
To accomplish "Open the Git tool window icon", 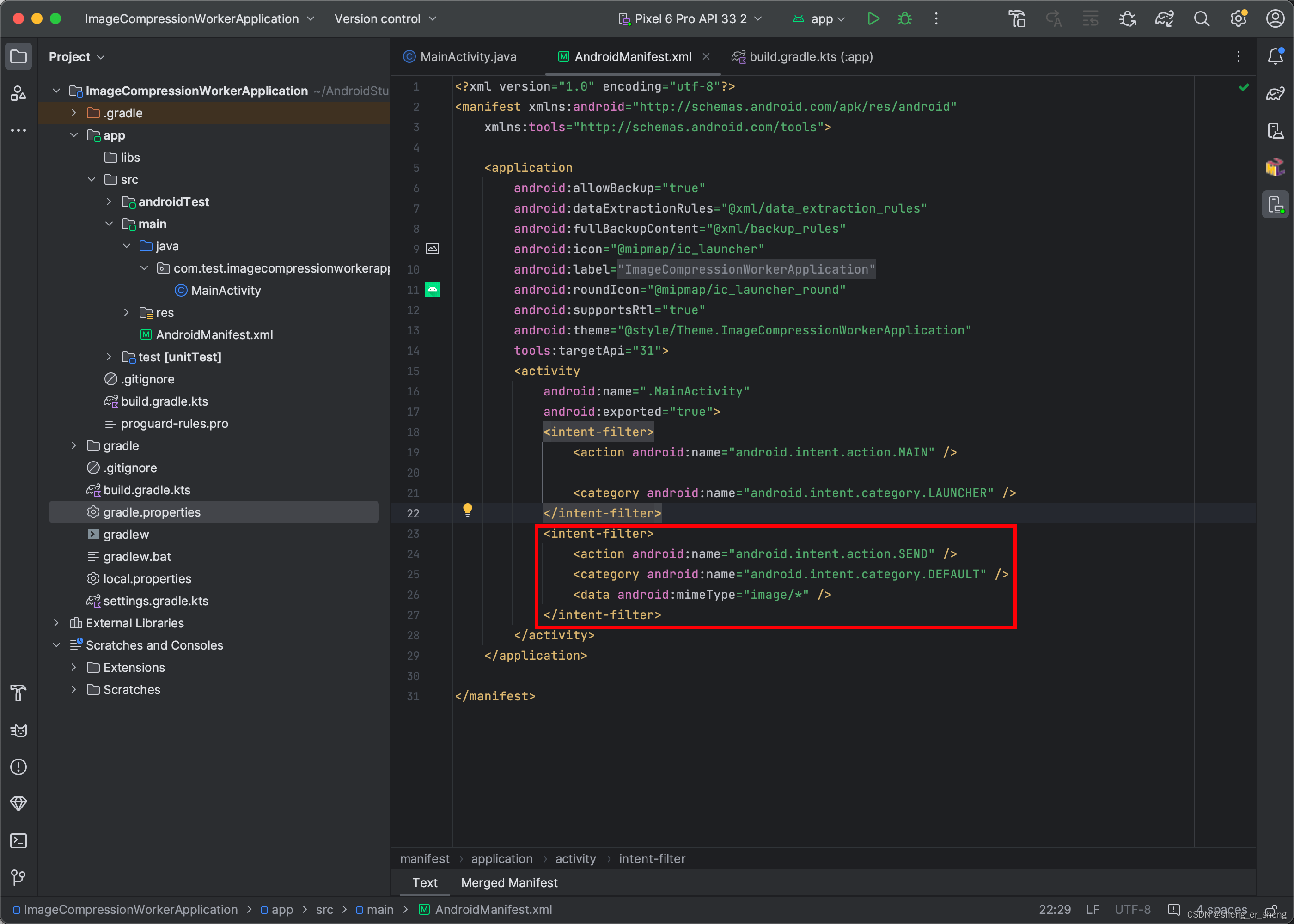I will click(18, 877).
